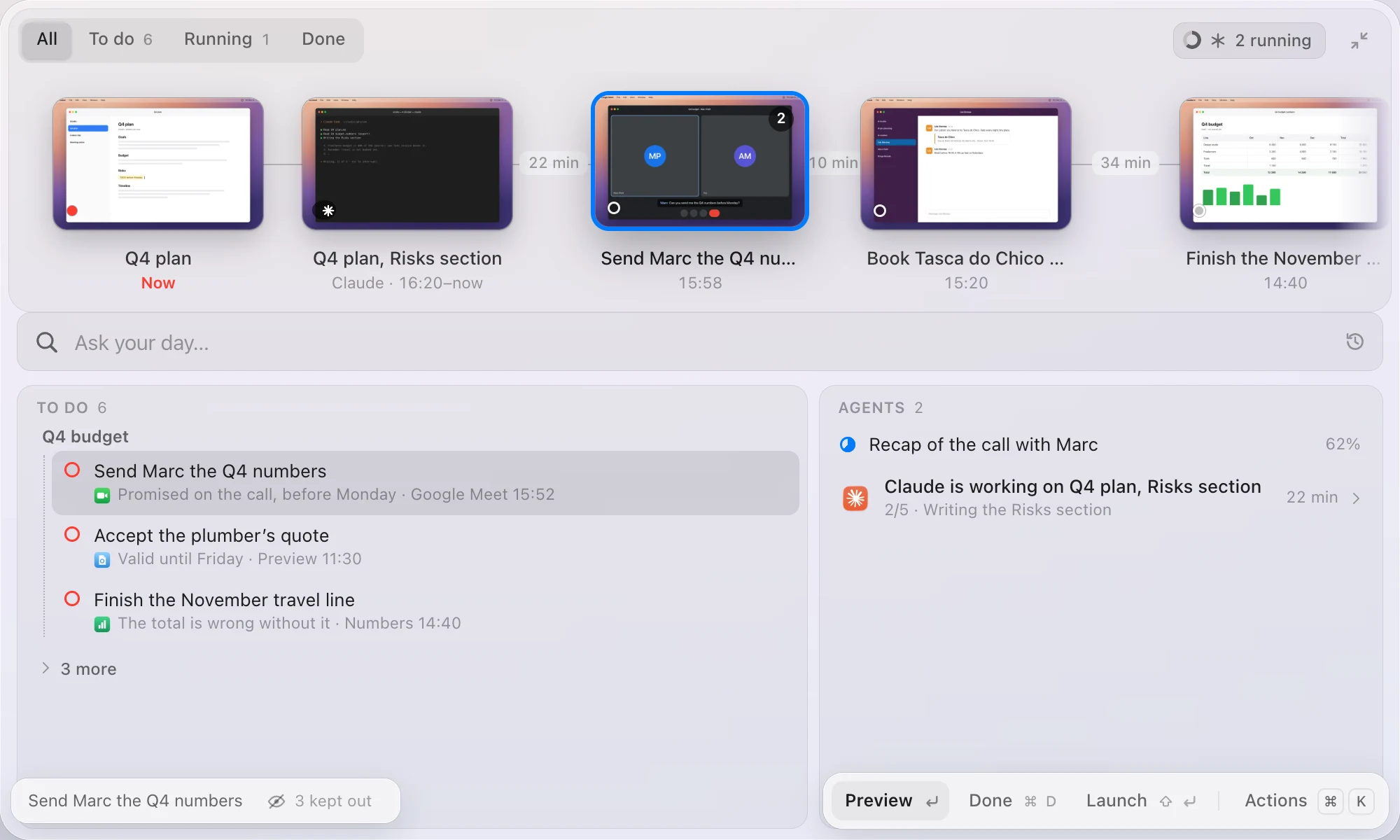Select the Q4 budget group heading
Viewport: 1400px width, 840px height.
click(x=85, y=437)
